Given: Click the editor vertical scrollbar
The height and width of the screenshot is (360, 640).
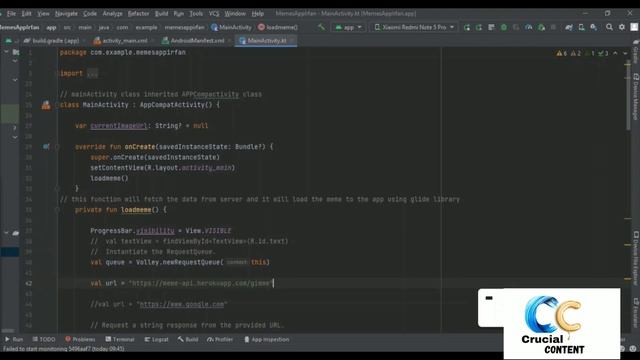Looking at the screenshot, I should point(628,96).
